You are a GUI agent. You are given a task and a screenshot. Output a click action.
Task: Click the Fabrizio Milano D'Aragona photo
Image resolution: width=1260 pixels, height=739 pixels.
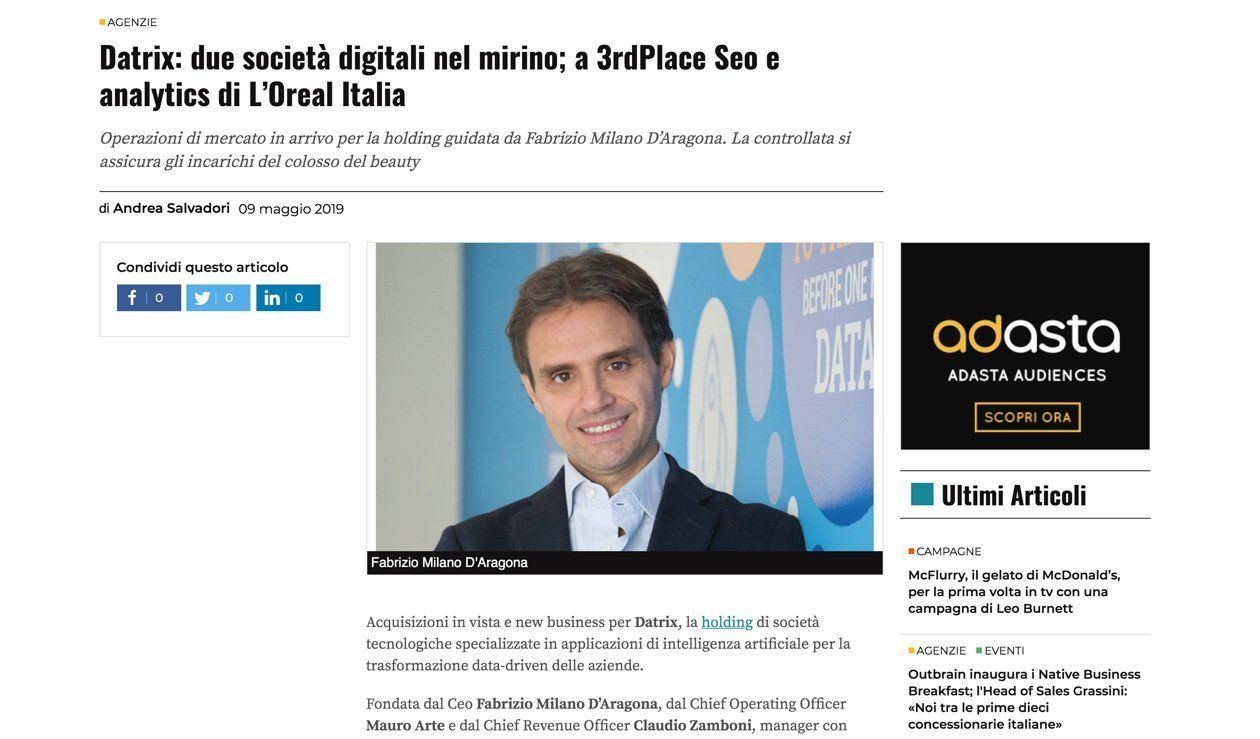point(624,397)
